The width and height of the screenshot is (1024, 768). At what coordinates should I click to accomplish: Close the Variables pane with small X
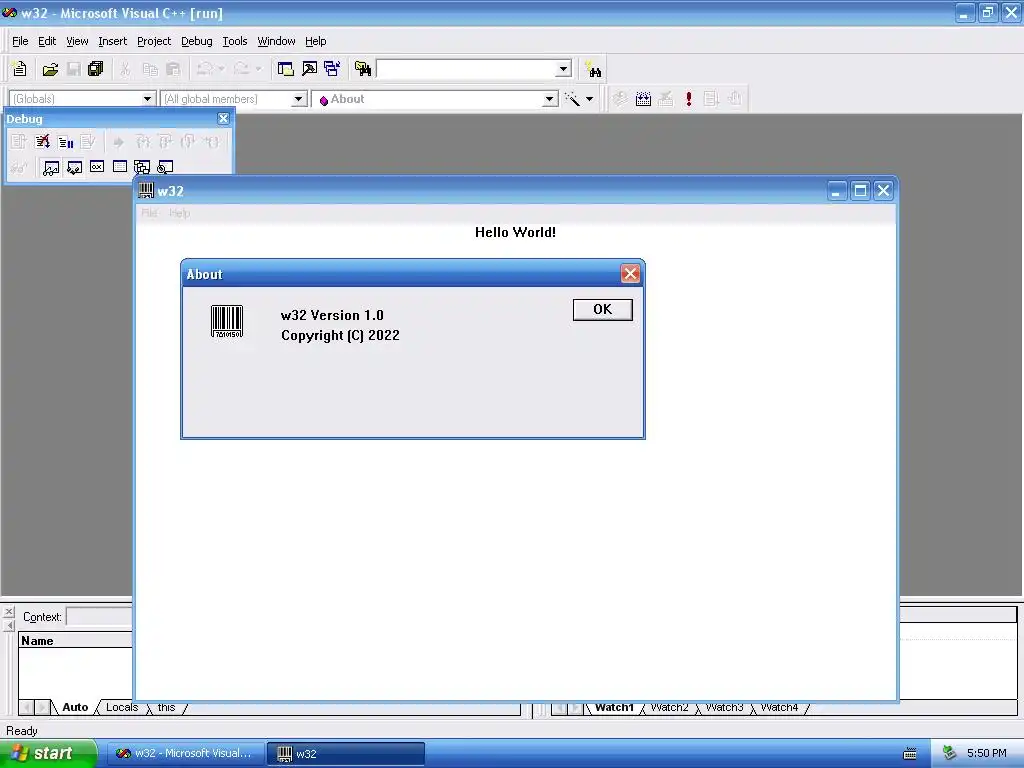coord(8,612)
